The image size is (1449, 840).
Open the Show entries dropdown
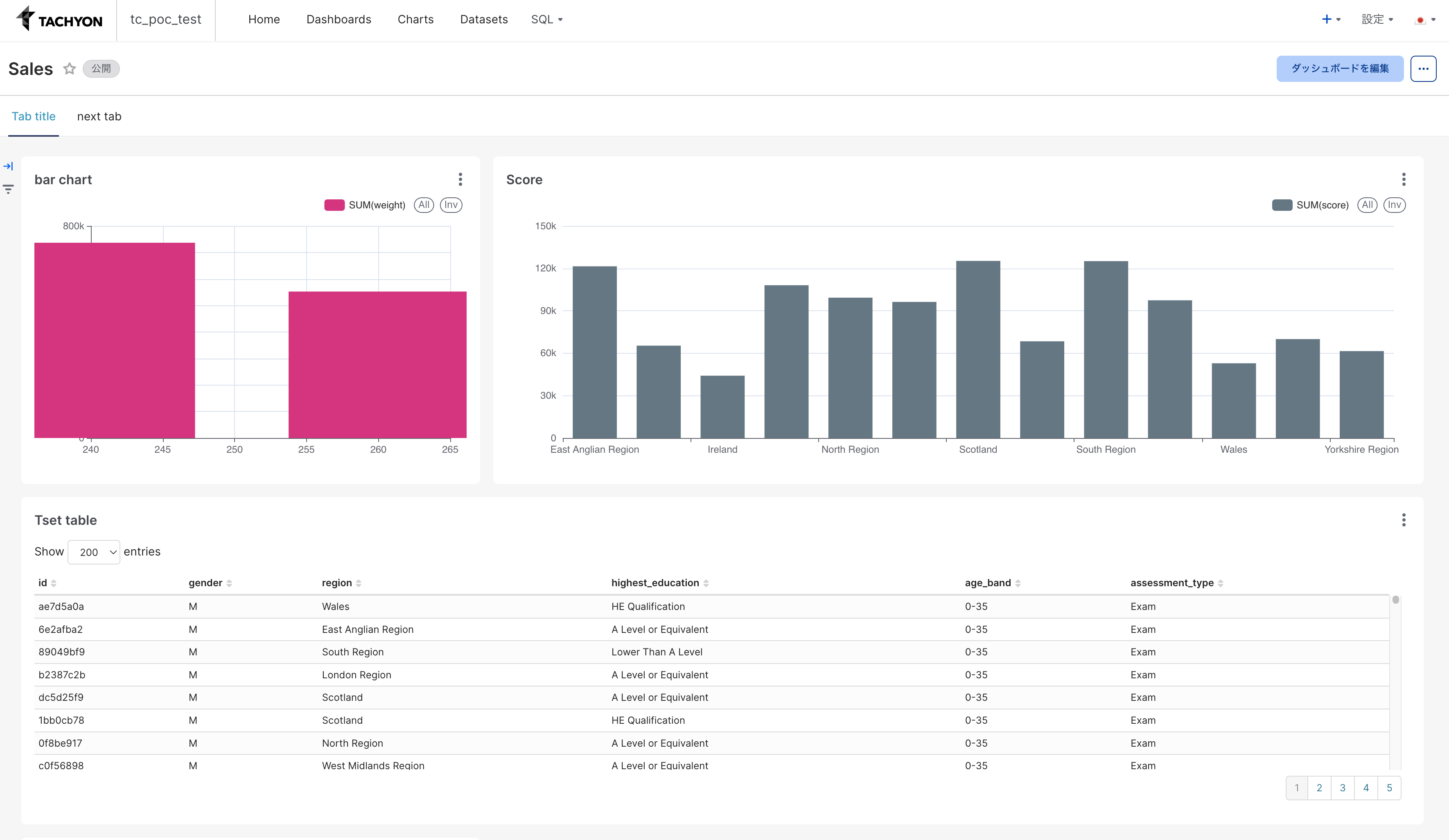click(94, 552)
